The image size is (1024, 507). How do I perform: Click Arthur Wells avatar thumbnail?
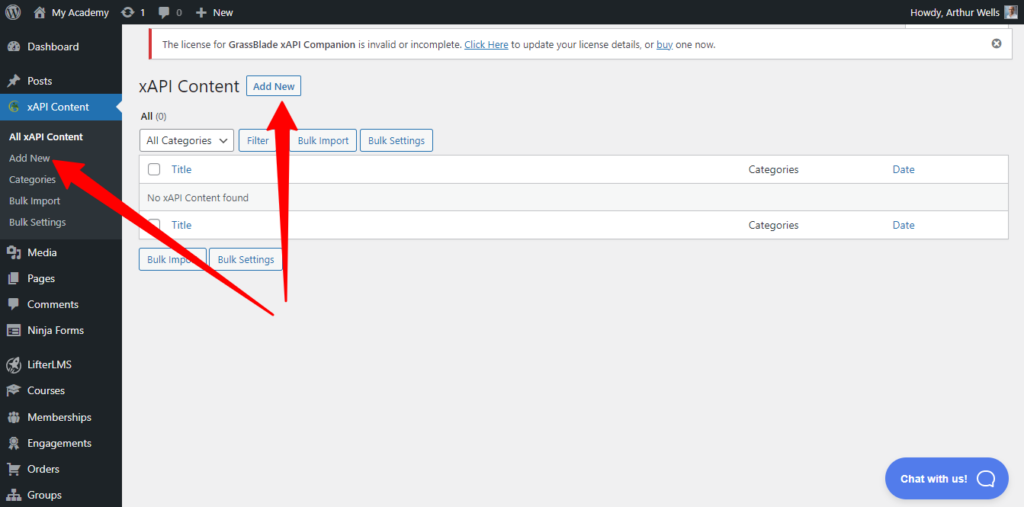1011,12
